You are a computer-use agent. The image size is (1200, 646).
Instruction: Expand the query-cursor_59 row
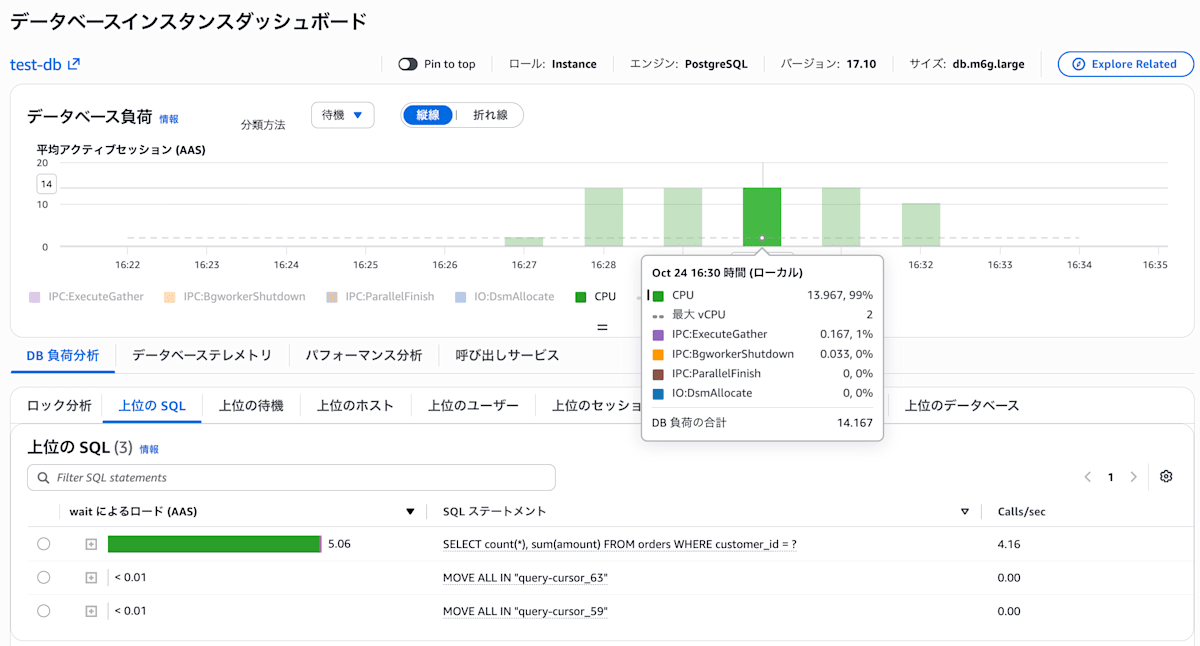click(91, 611)
